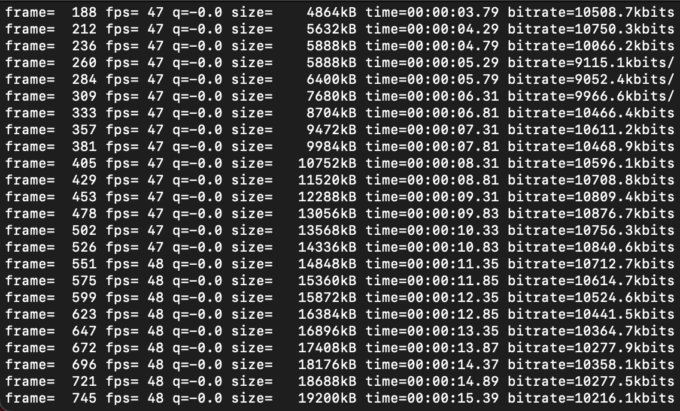The height and width of the screenshot is (411, 680).
Task: Click the 8704kB size value
Action: pos(331,113)
